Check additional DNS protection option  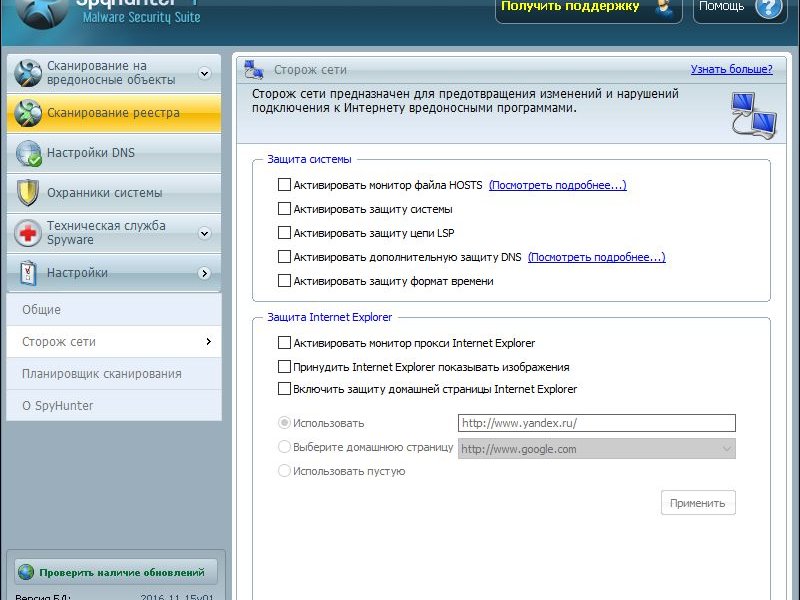[x=284, y=257]
